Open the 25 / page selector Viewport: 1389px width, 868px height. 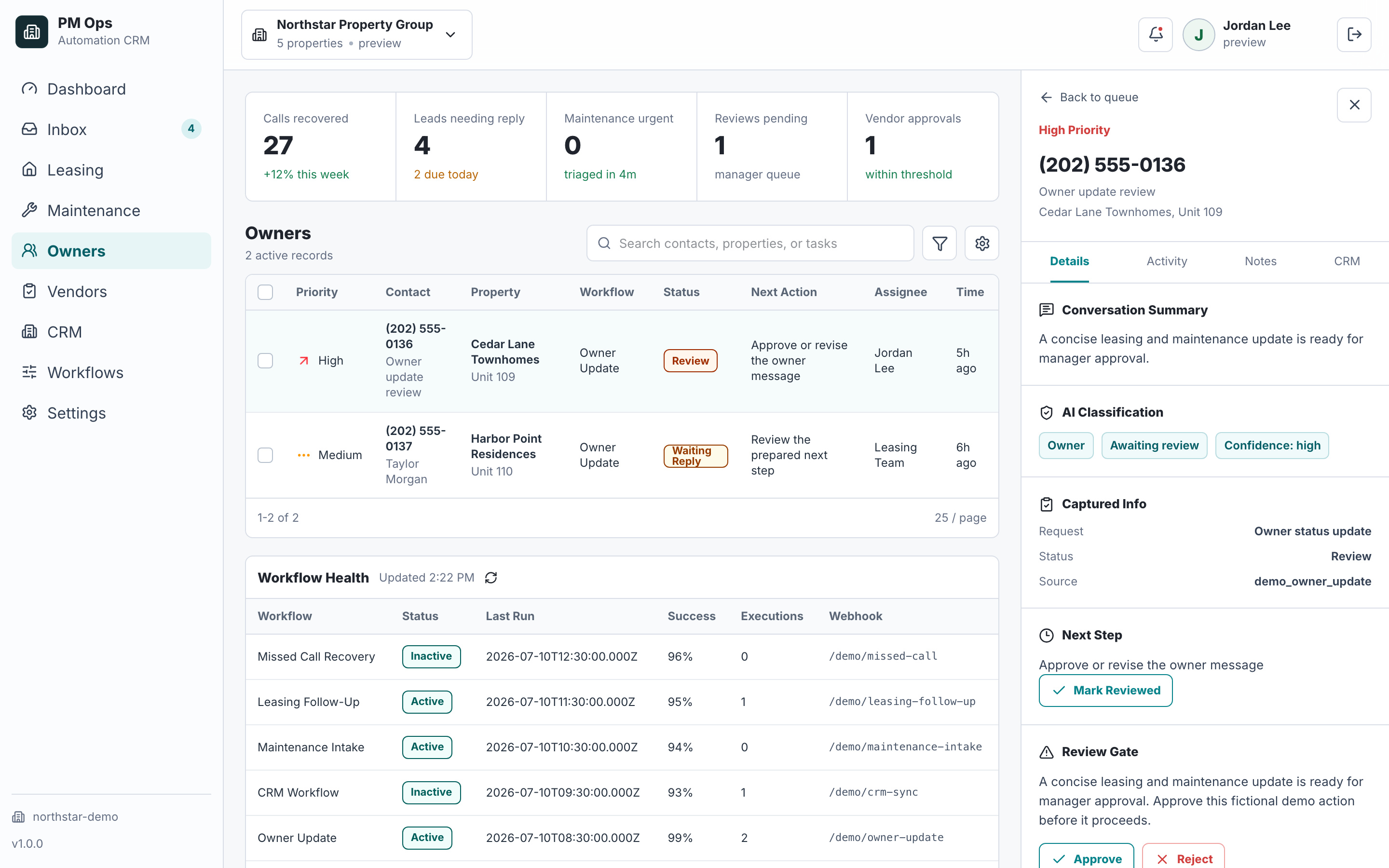click(960, 518)
